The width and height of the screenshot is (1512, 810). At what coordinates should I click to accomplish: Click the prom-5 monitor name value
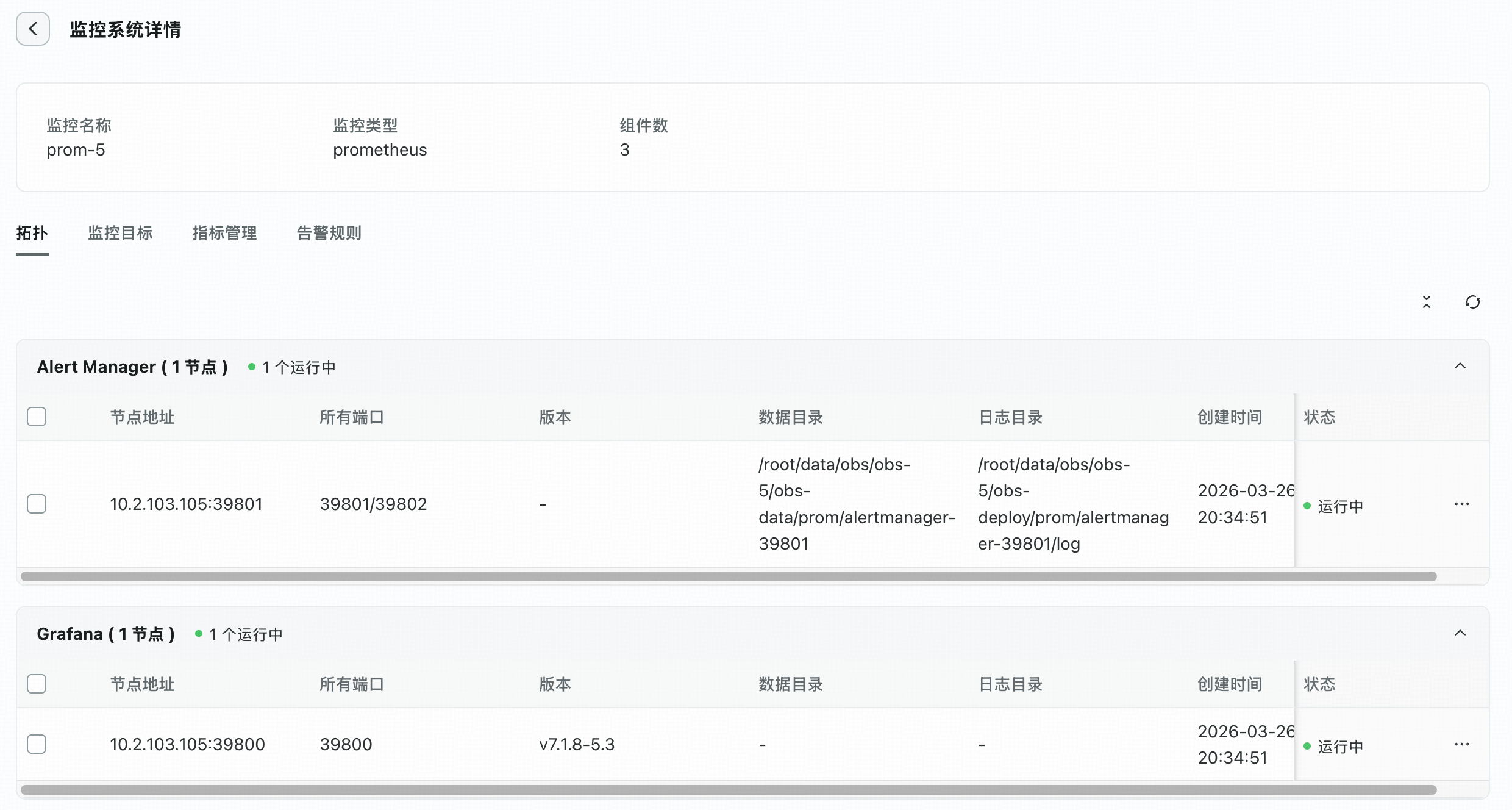pos(76,149)
